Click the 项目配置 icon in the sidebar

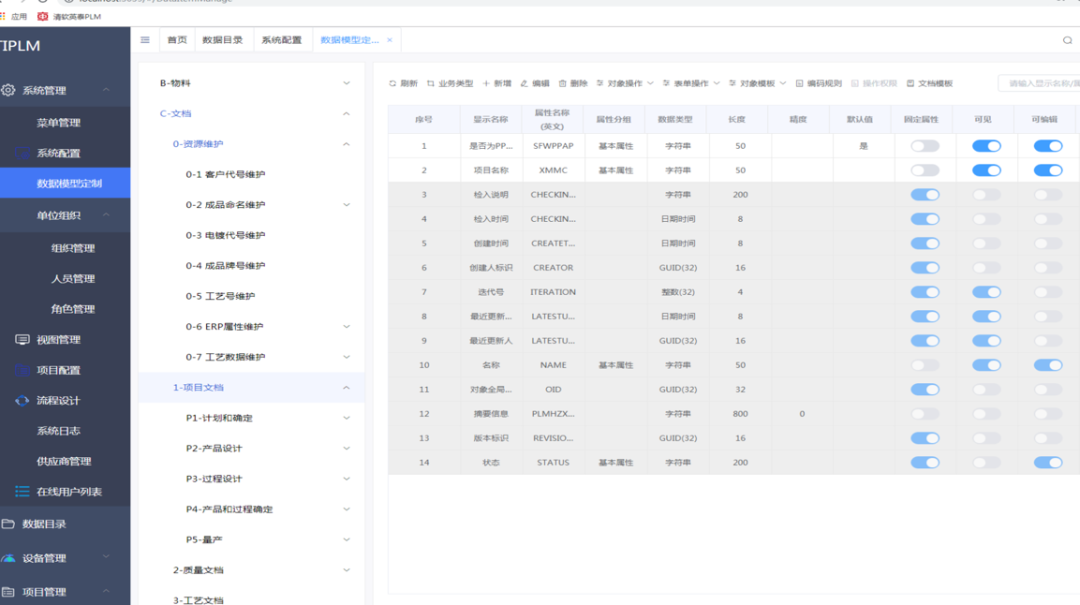click(22, 370)
